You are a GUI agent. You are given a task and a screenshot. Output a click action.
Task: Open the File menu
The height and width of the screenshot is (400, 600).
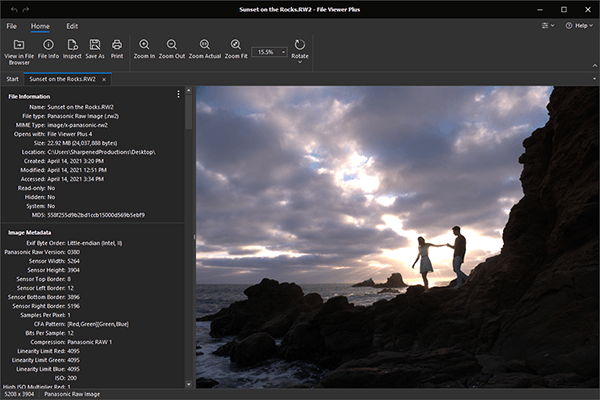[x=11, y=26]
